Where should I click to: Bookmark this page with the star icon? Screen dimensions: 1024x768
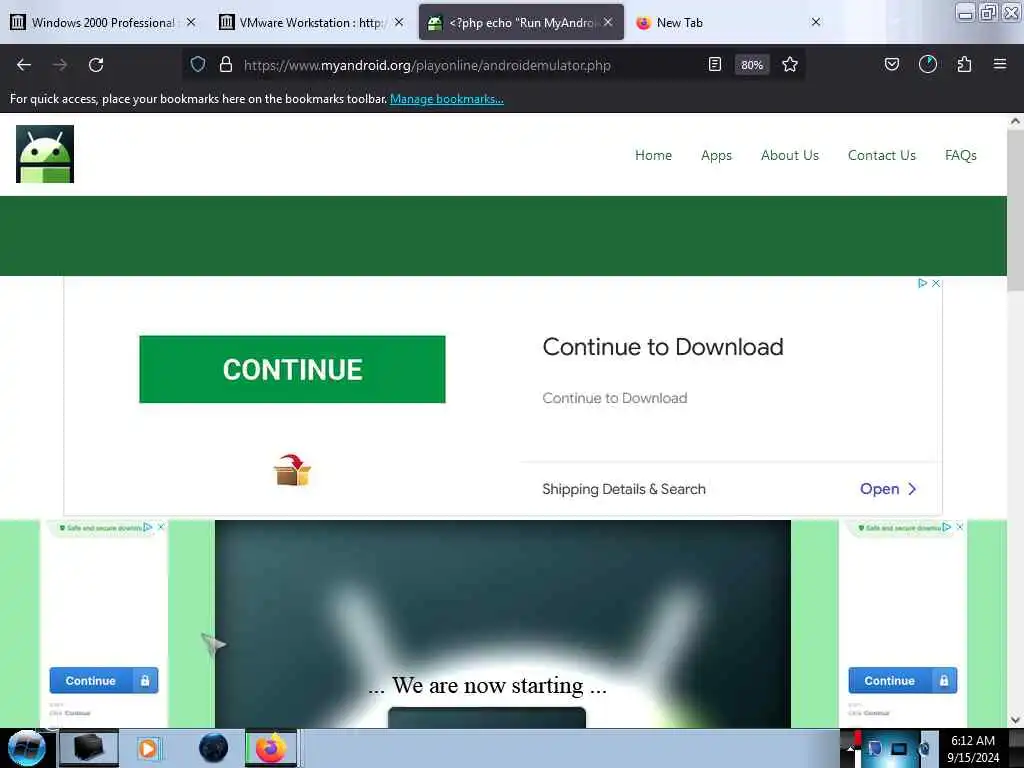[x=790, y=64]
